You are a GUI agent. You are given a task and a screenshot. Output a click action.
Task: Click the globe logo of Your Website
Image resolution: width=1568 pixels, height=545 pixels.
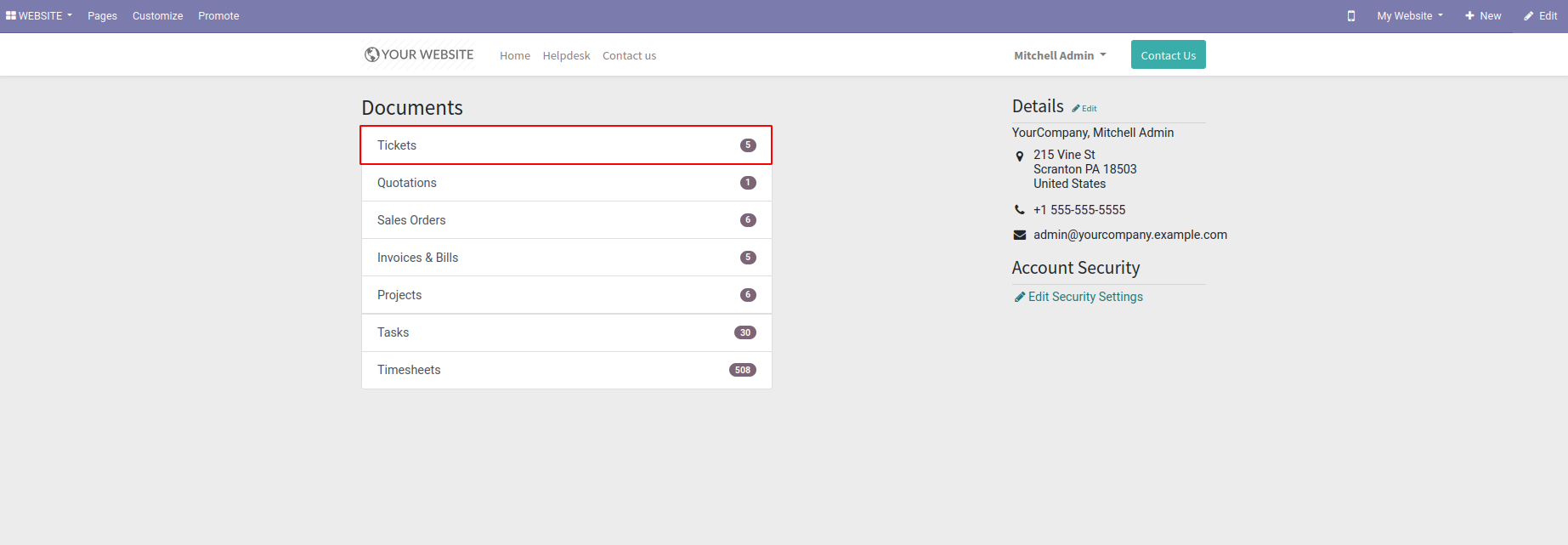[x=371, y=54]
